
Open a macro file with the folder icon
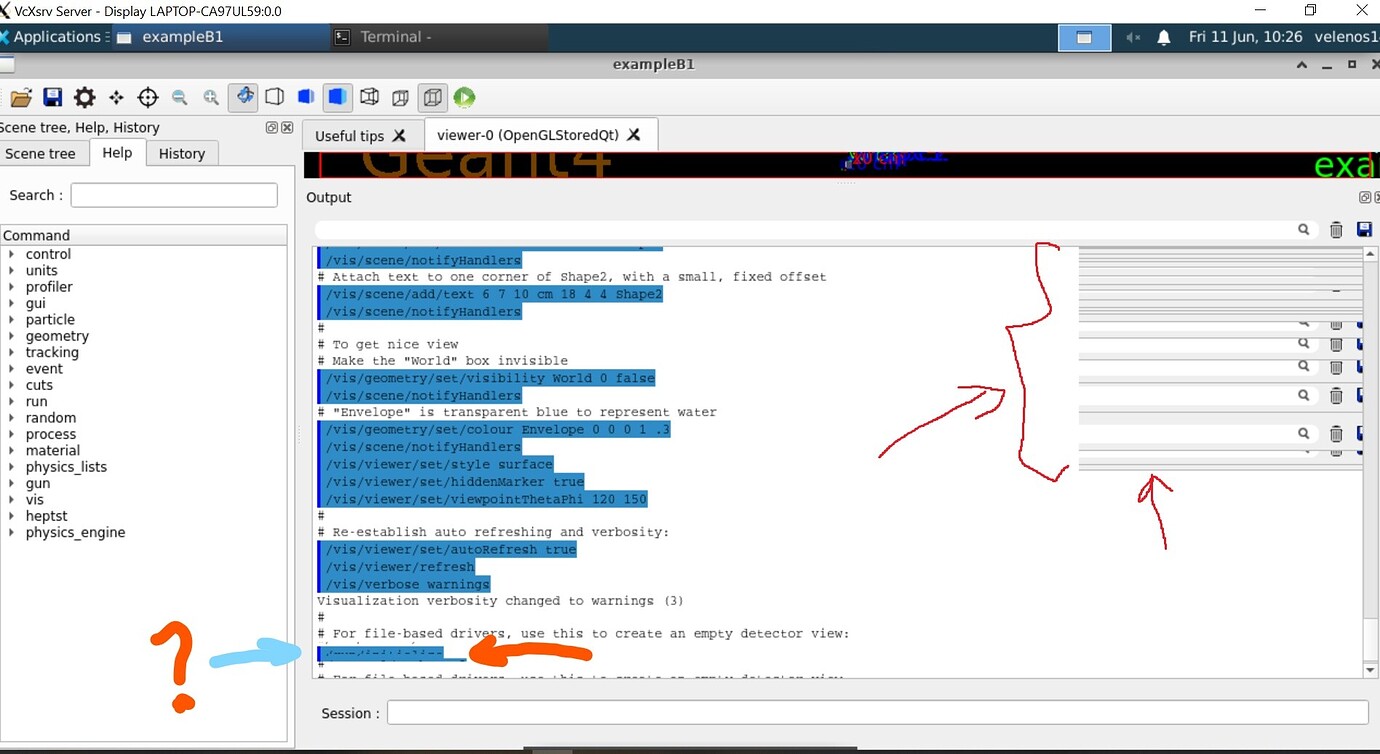pyautogui.click(x=20, y=97)
